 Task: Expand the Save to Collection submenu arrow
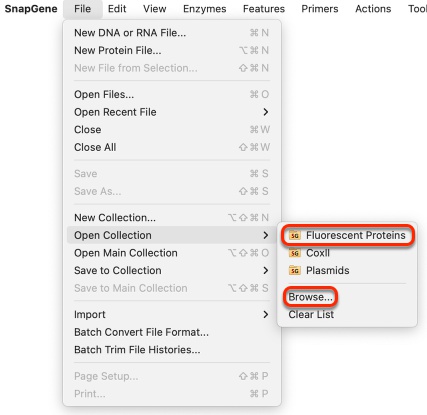pos(265,270)
